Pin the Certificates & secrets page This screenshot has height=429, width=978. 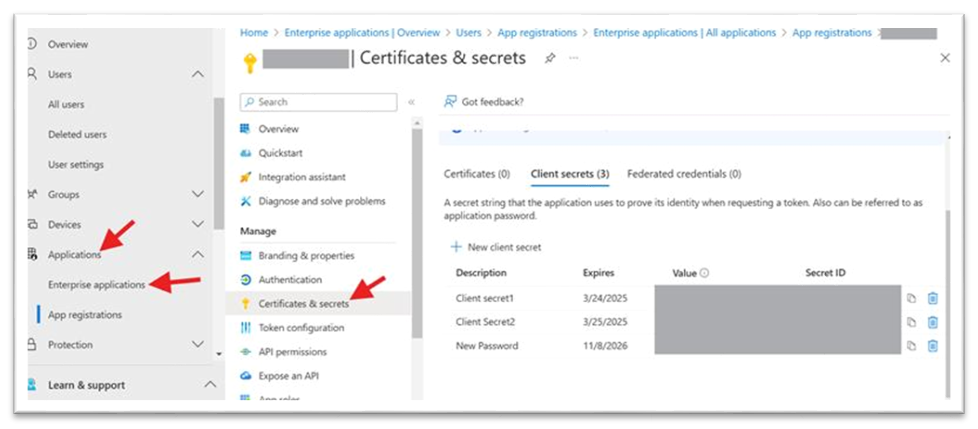click(550, 58)
